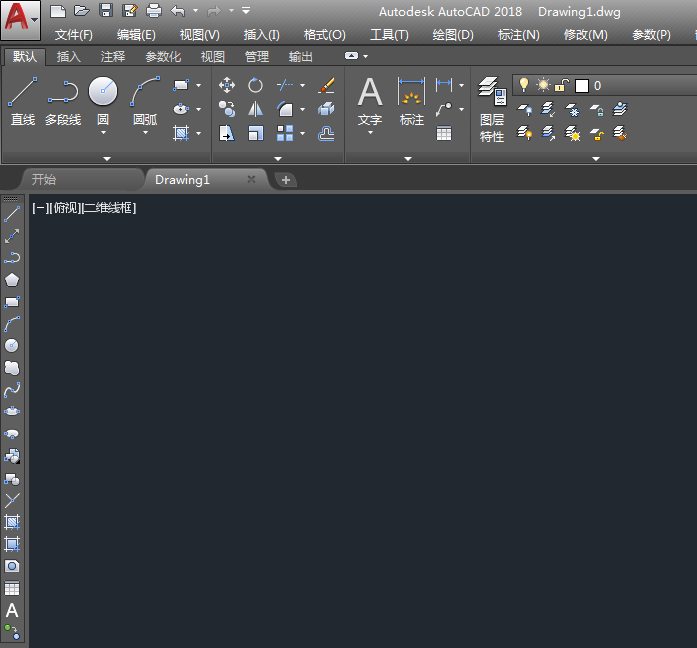Image resolution: width=697 pixels, height=648 pixels.
Task: Switch to the 插入 ribbon tab
Action: point(69,56)
